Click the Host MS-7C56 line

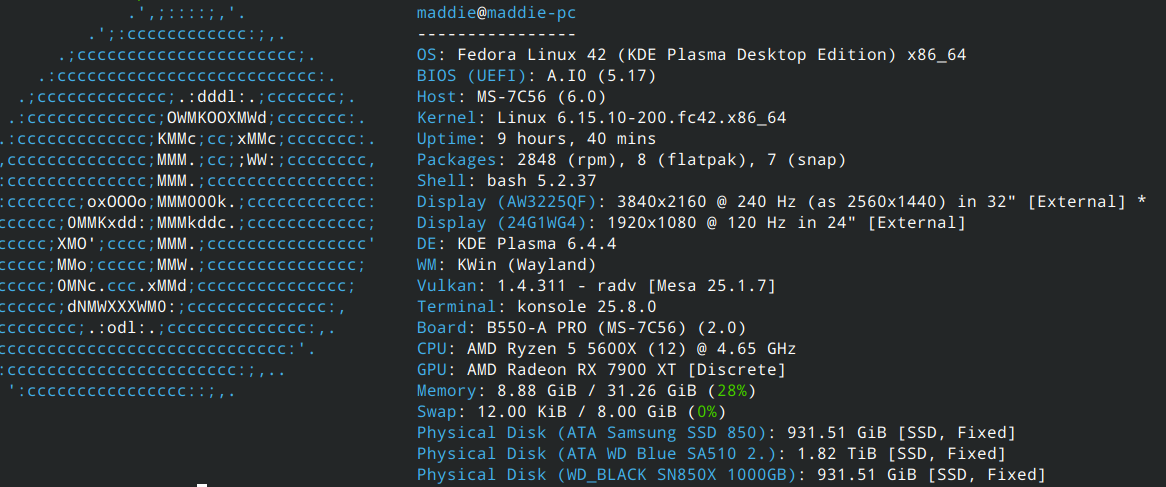[x=511, y=97]
